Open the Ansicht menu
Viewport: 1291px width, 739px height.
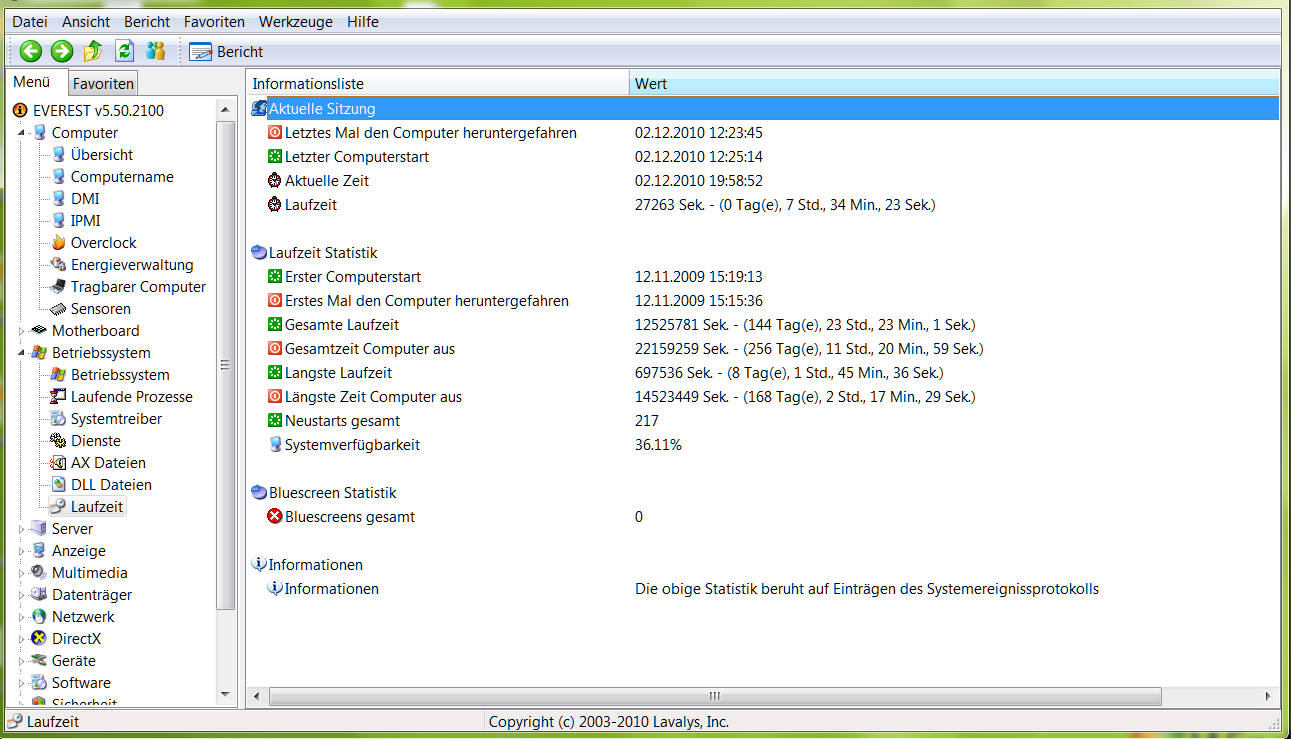point(86,21)
